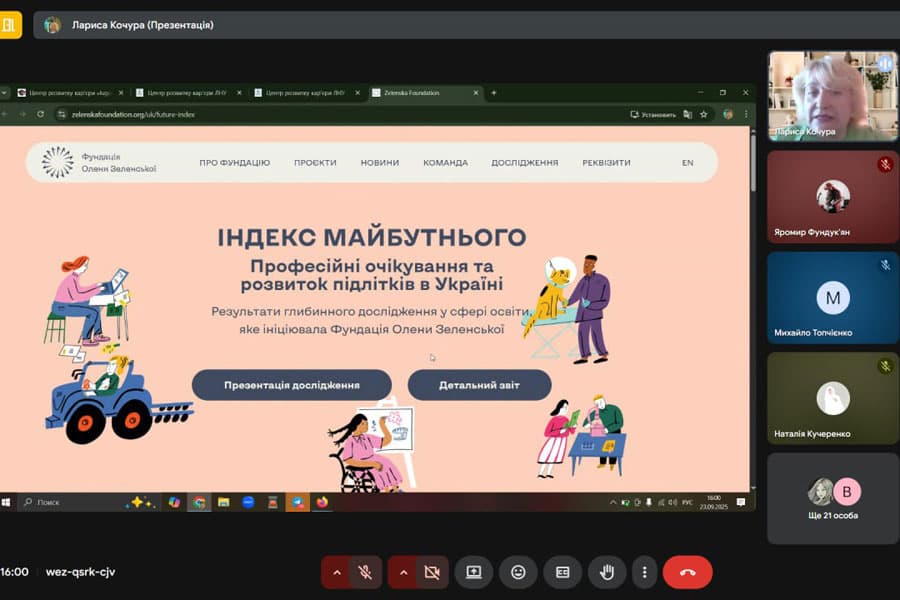Switch to the Центр розвитку кар'єри «Кар tab
The height and width of the screenshot is (600, 900).
(69, 92)
